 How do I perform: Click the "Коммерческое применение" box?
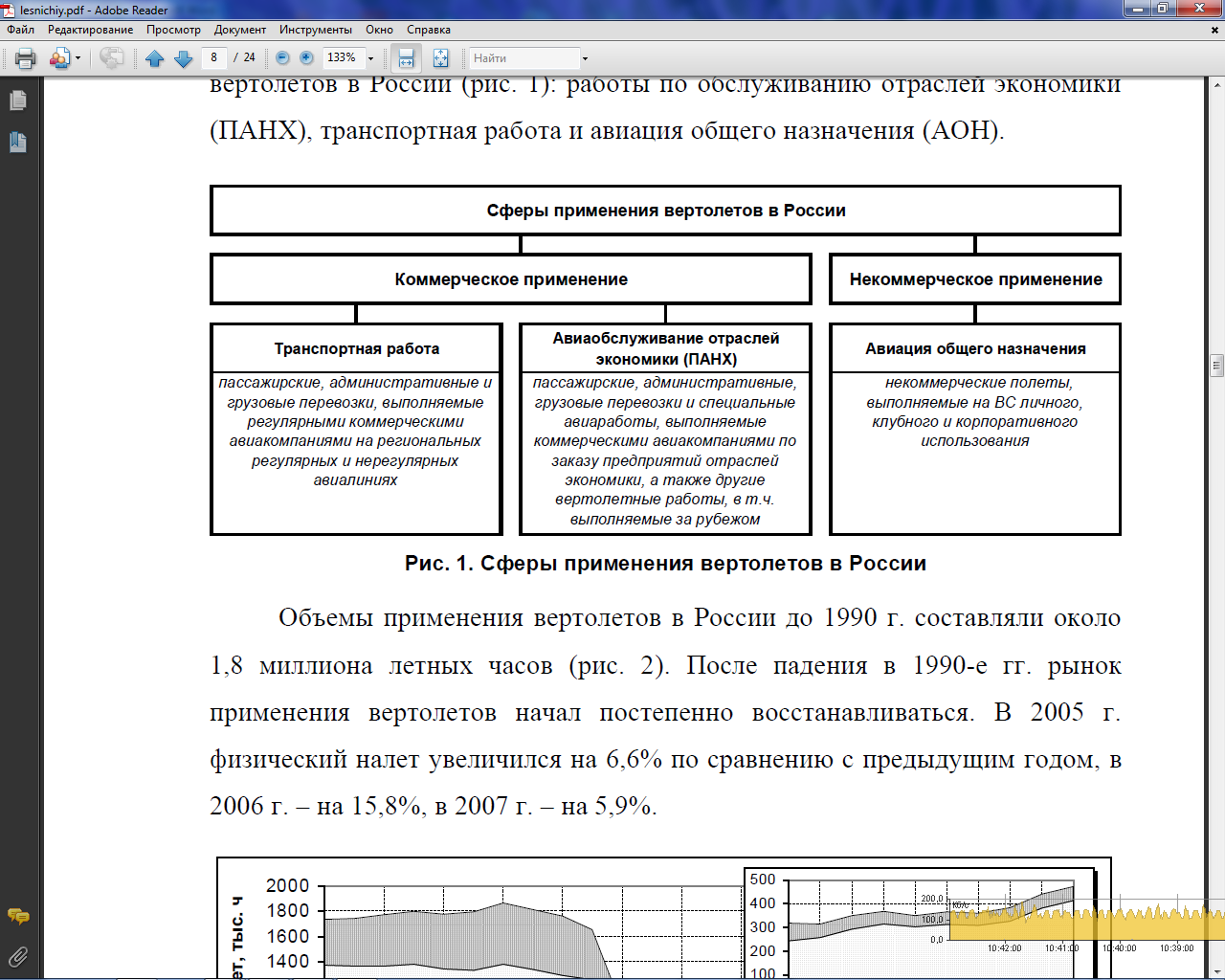[511, 279]
